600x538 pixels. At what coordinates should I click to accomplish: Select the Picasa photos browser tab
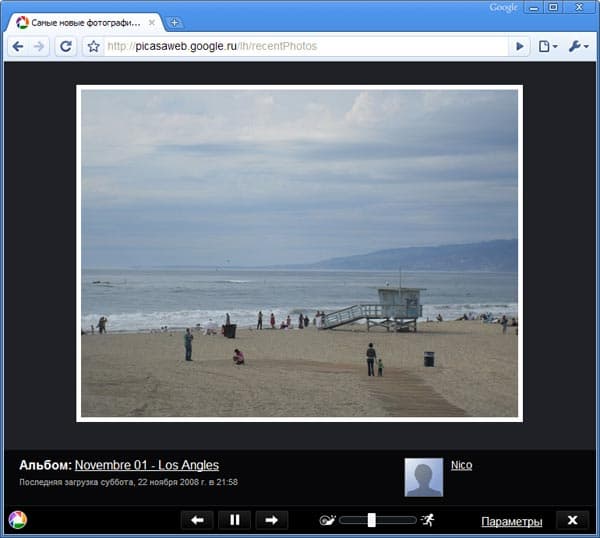[x=85, y=23]
